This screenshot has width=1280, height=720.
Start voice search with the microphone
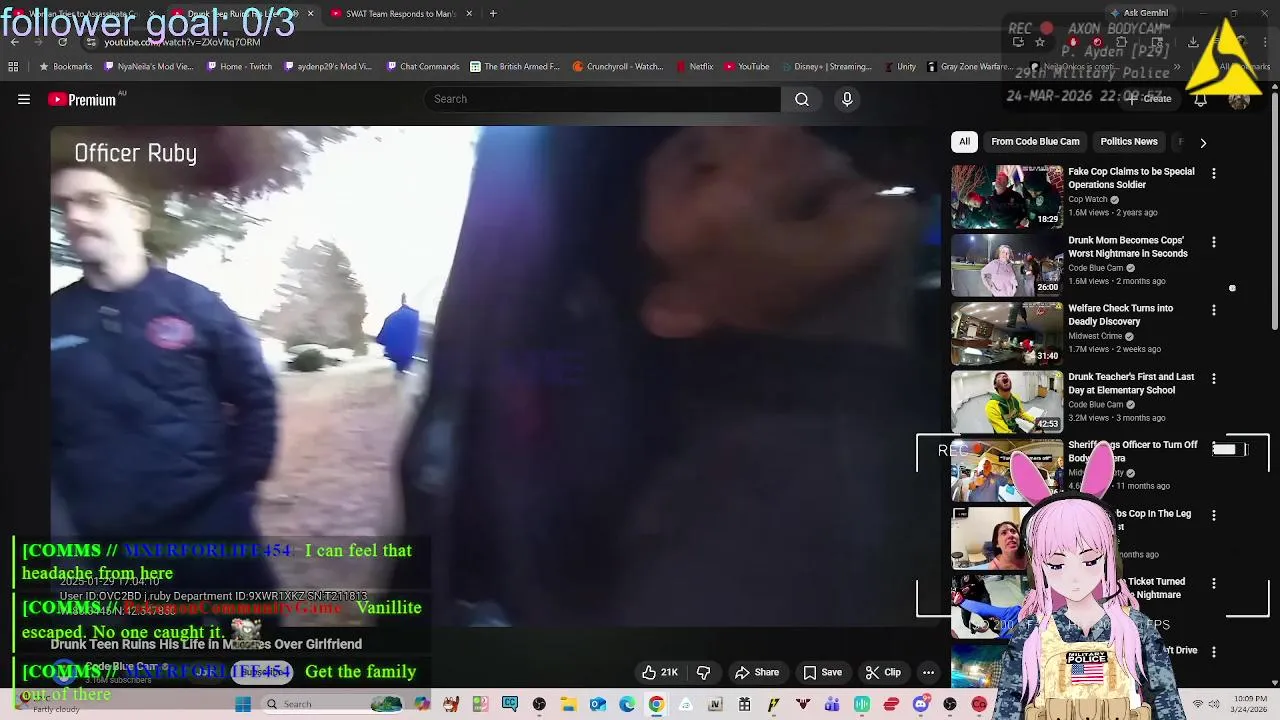pyautogui.click(x=847, y=99)
